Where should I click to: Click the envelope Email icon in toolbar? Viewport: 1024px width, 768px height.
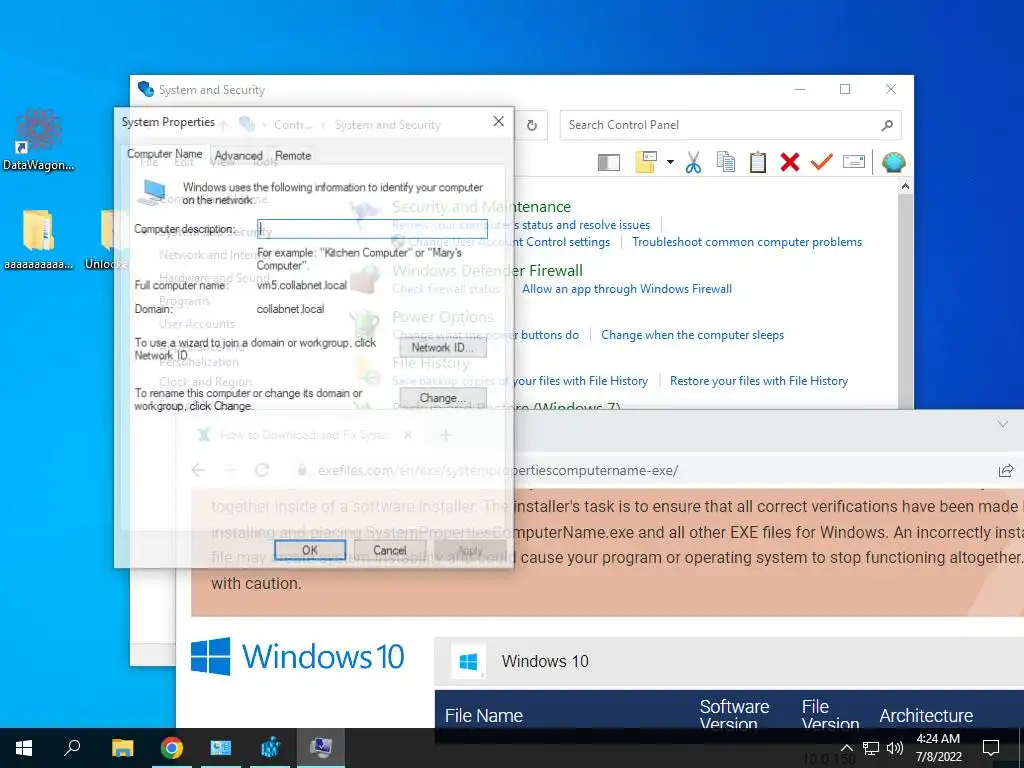(854, 161)
